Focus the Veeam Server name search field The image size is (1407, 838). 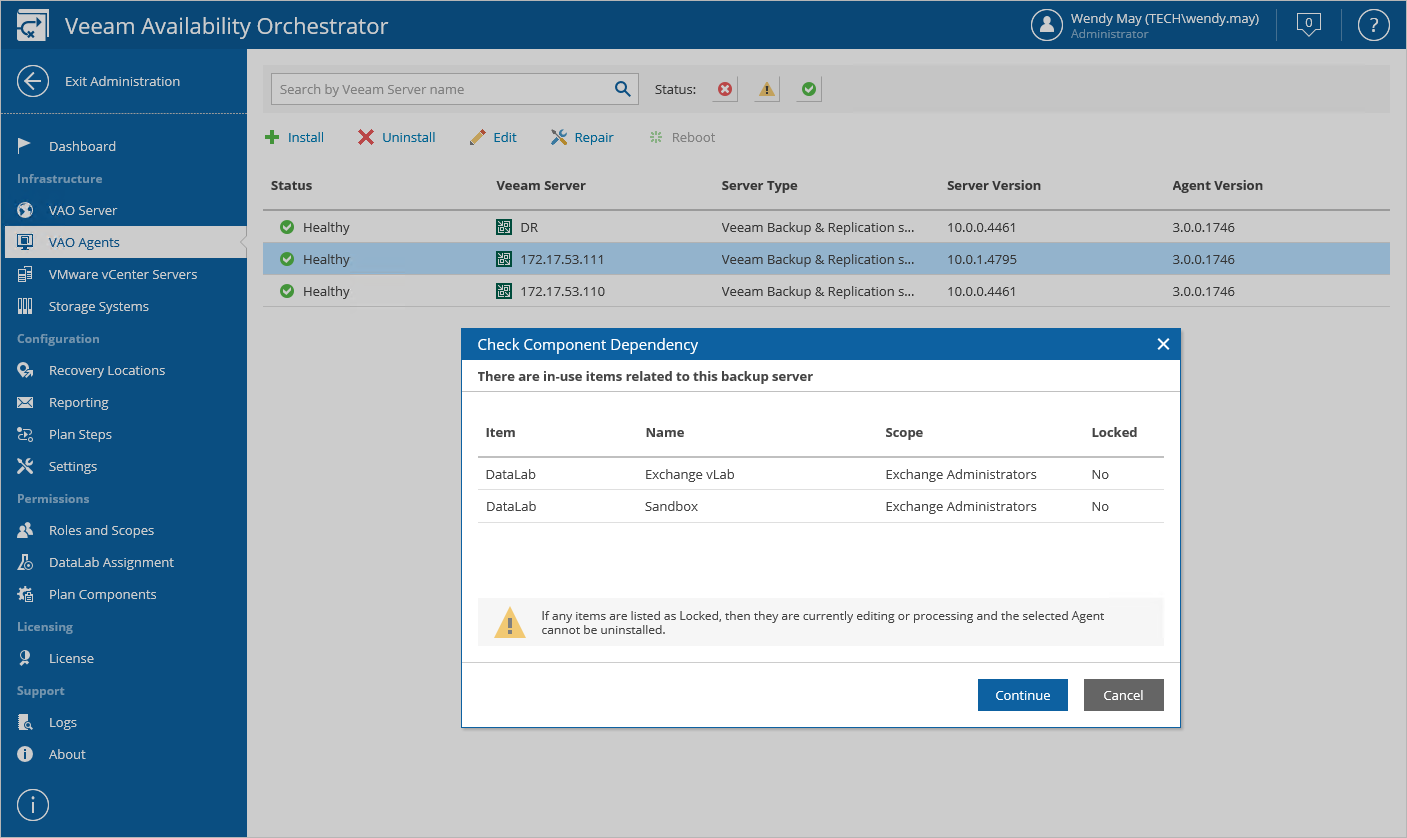(x=440, y=89)
